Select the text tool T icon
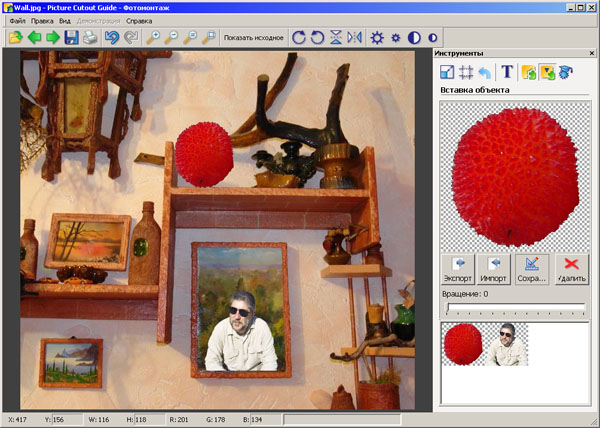 click(x=507, y=72)
